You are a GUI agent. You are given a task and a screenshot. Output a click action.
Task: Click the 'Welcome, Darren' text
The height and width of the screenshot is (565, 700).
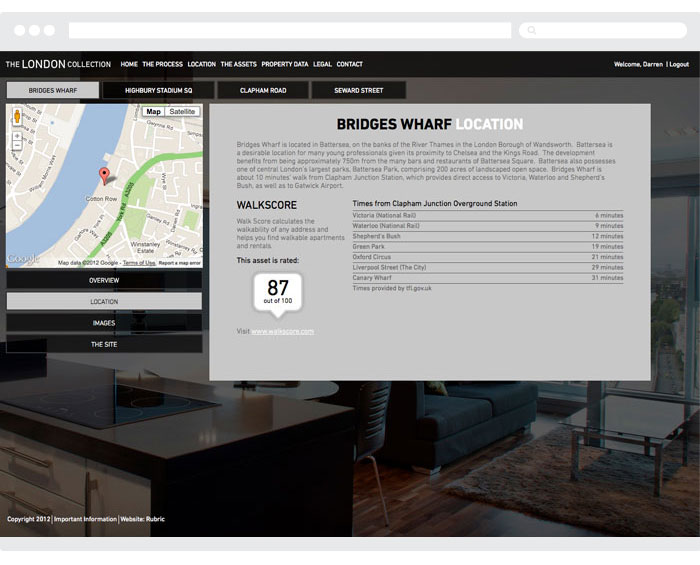(x=638, y=64)
